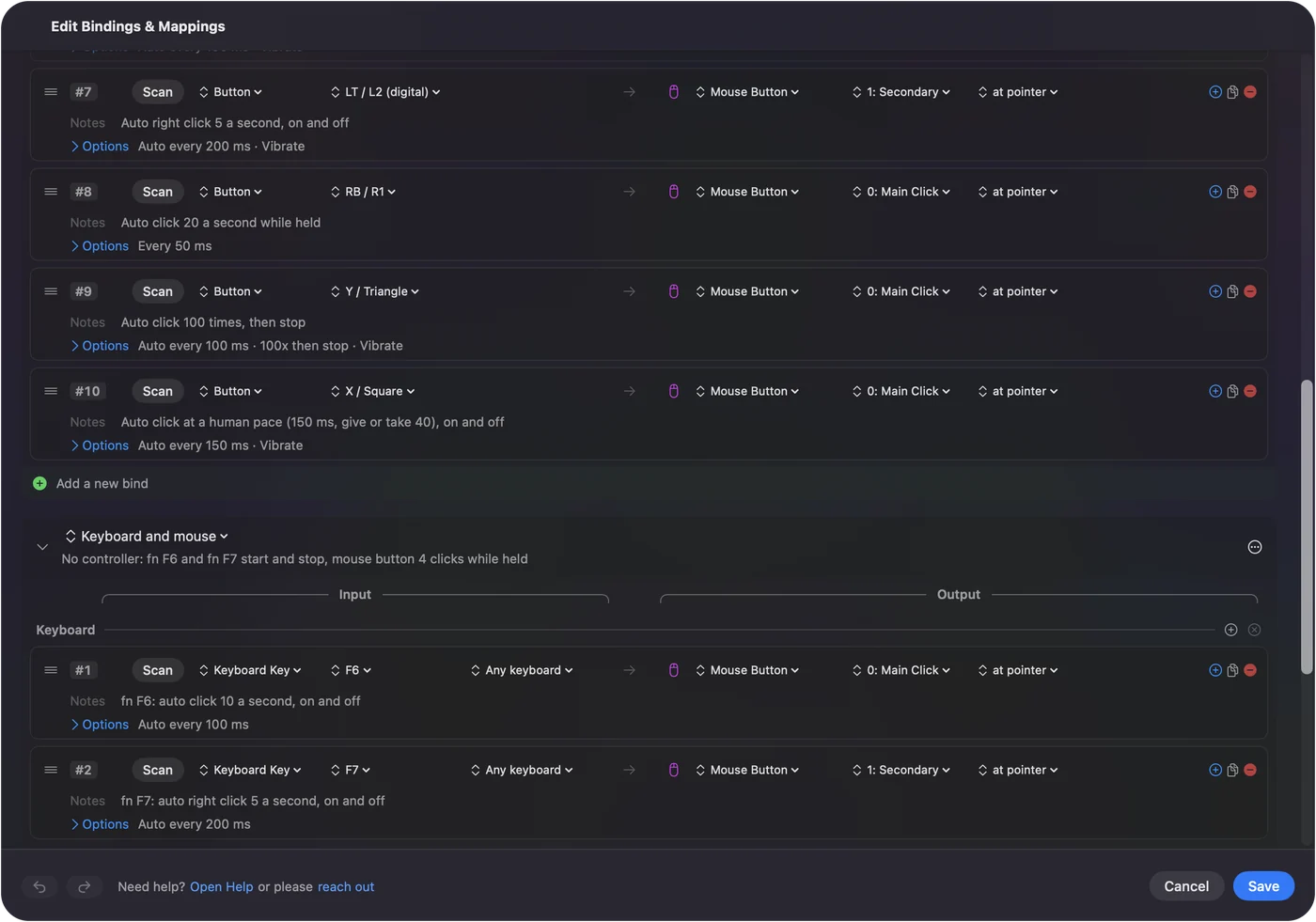Viewport: 1316px width, 922px height.
Task: Click the green plus add bind icon
Action: coord(39,483)
